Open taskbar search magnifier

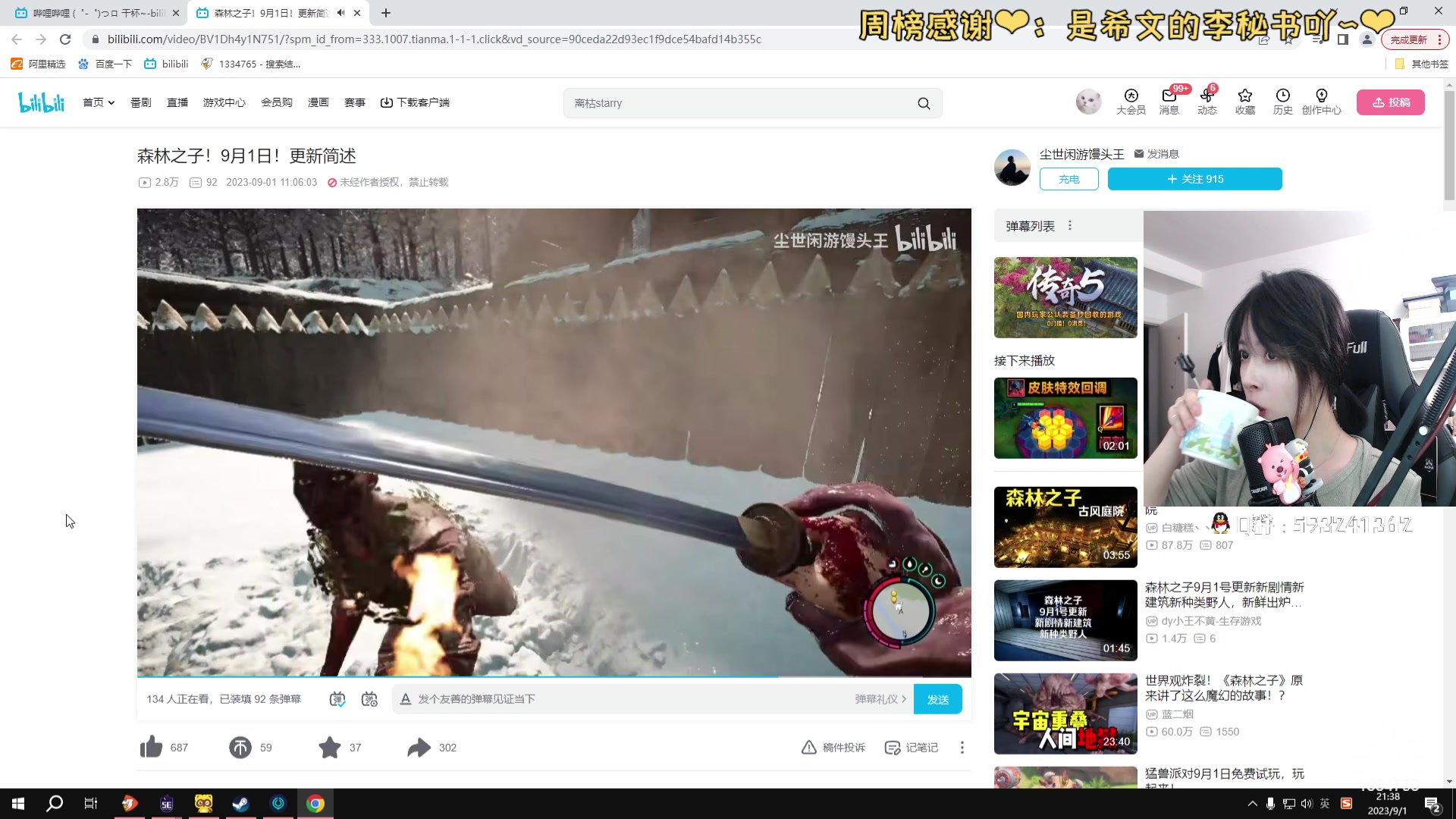coord(55,804)
